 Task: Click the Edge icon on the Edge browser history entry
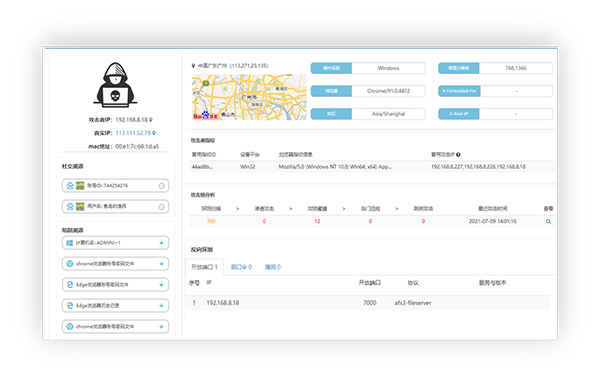tap(70, 305)
